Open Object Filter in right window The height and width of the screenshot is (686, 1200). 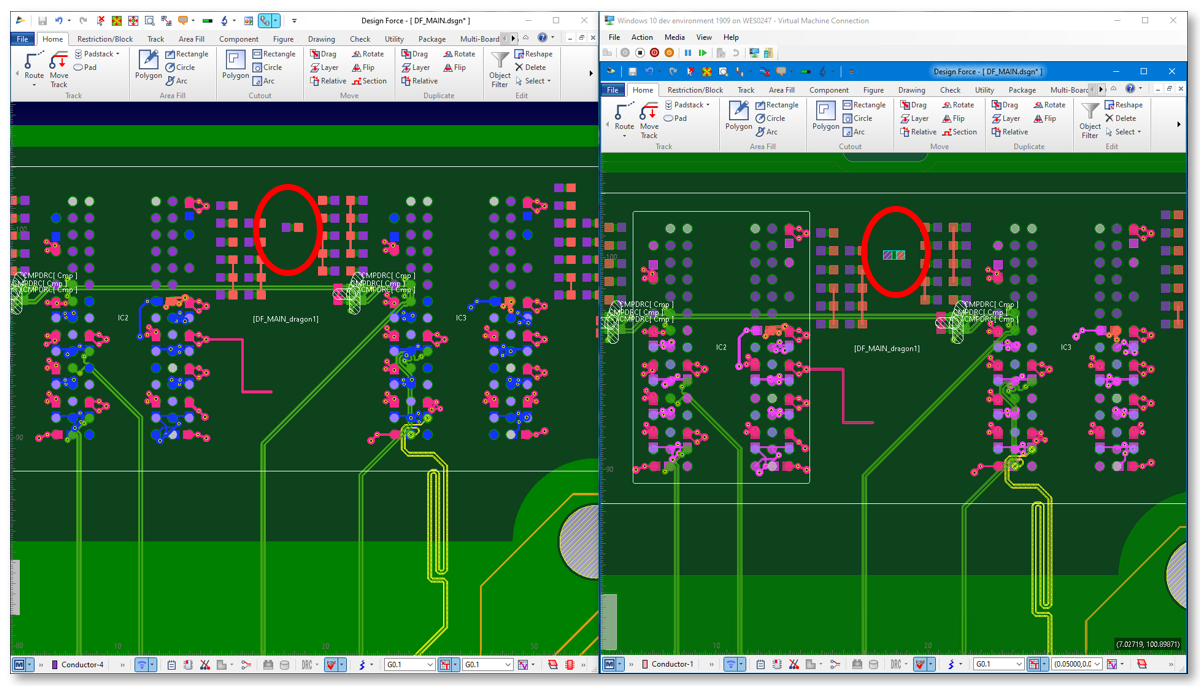tap(1090, 119)
